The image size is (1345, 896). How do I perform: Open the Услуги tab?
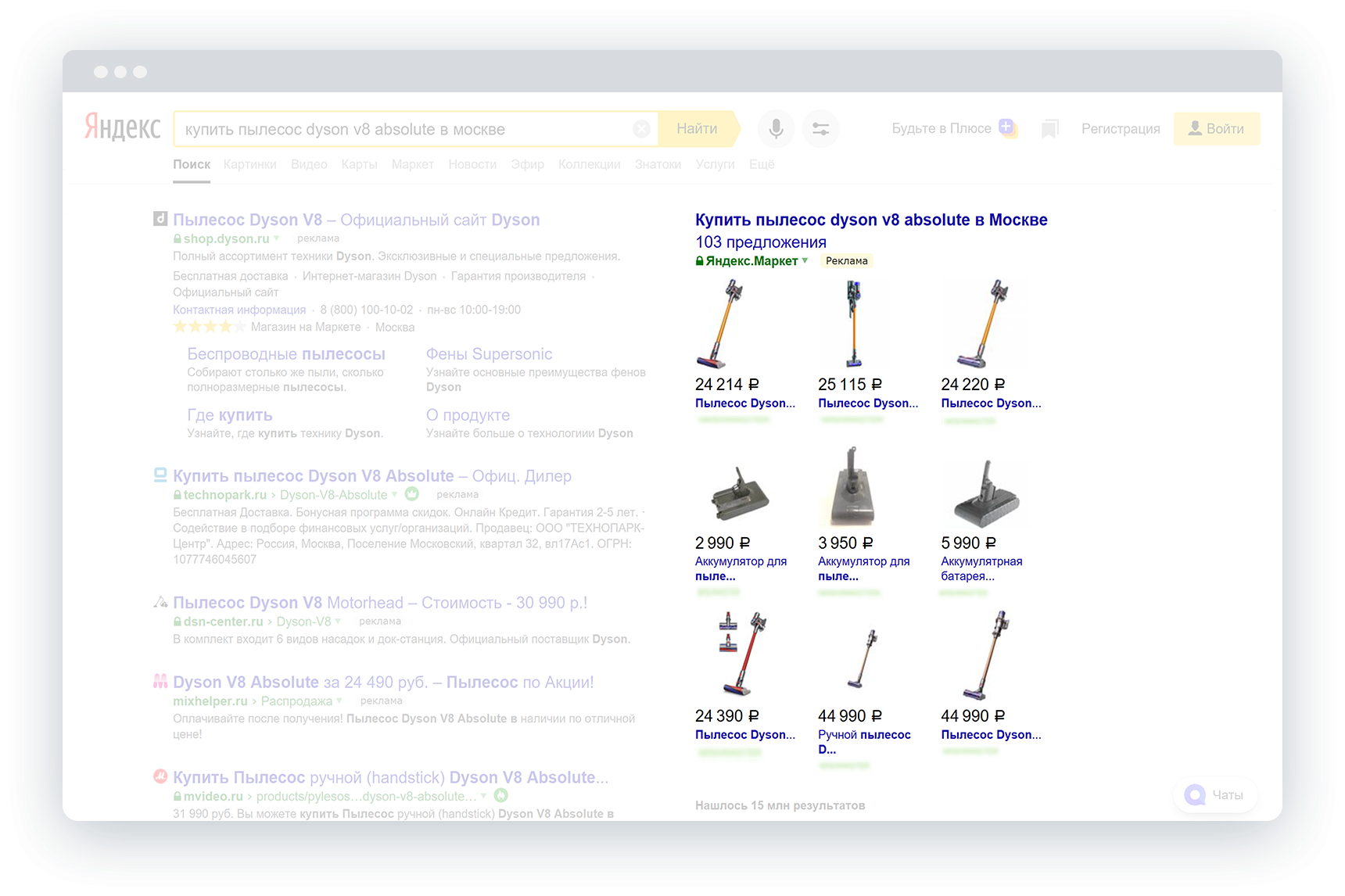715,164
